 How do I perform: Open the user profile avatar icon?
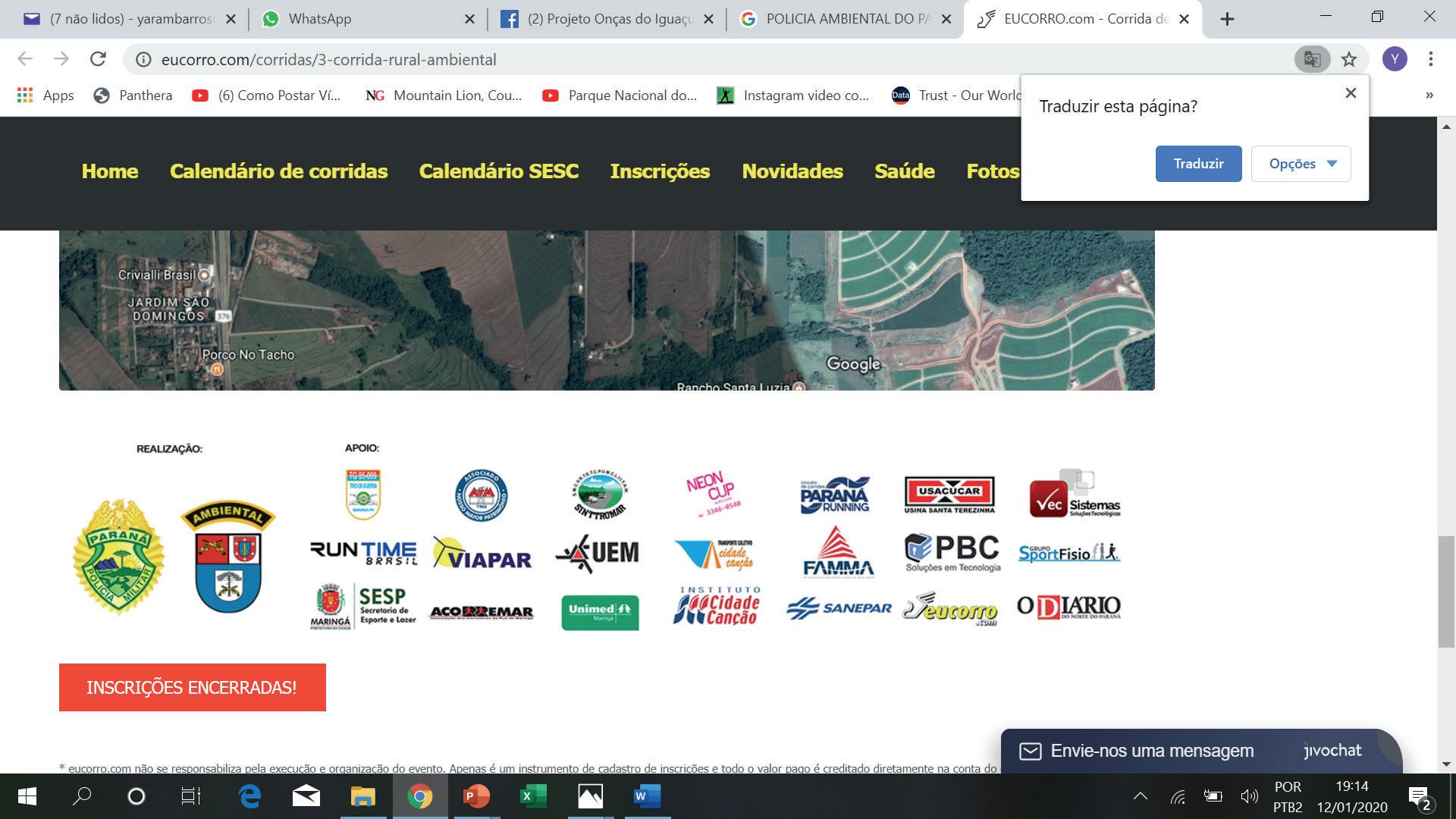1394,59
